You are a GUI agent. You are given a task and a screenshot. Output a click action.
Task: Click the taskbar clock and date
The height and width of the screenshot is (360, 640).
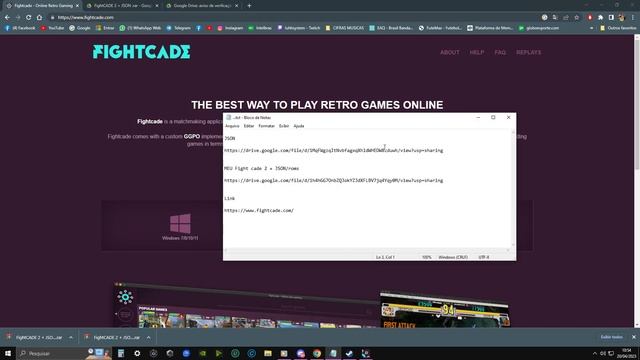point(627,353)
